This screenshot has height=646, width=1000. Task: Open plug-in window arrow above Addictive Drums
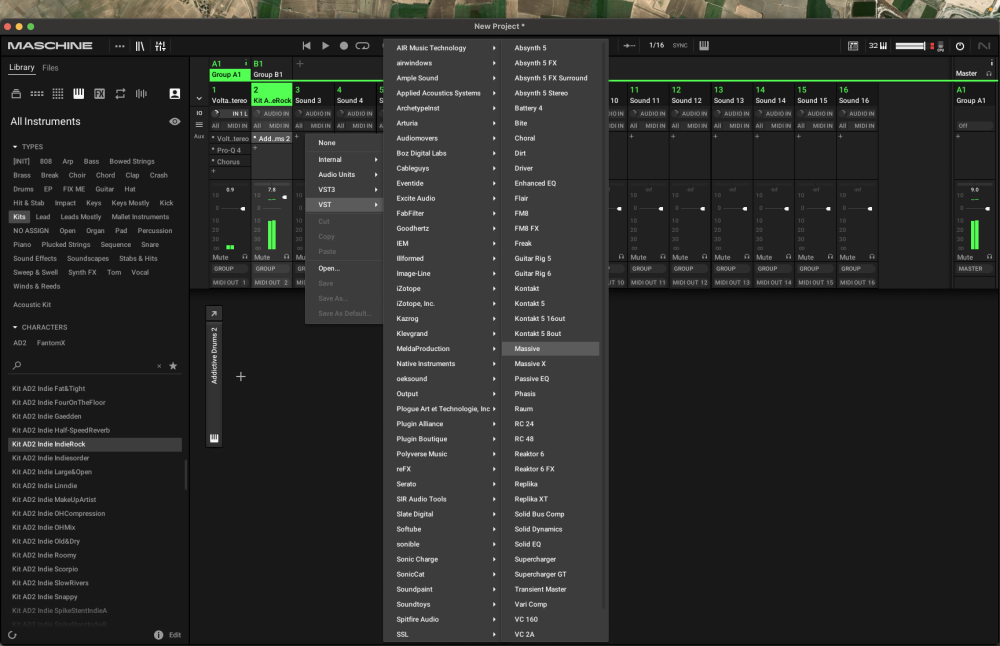pyautogui.click(x=213, y=314)
